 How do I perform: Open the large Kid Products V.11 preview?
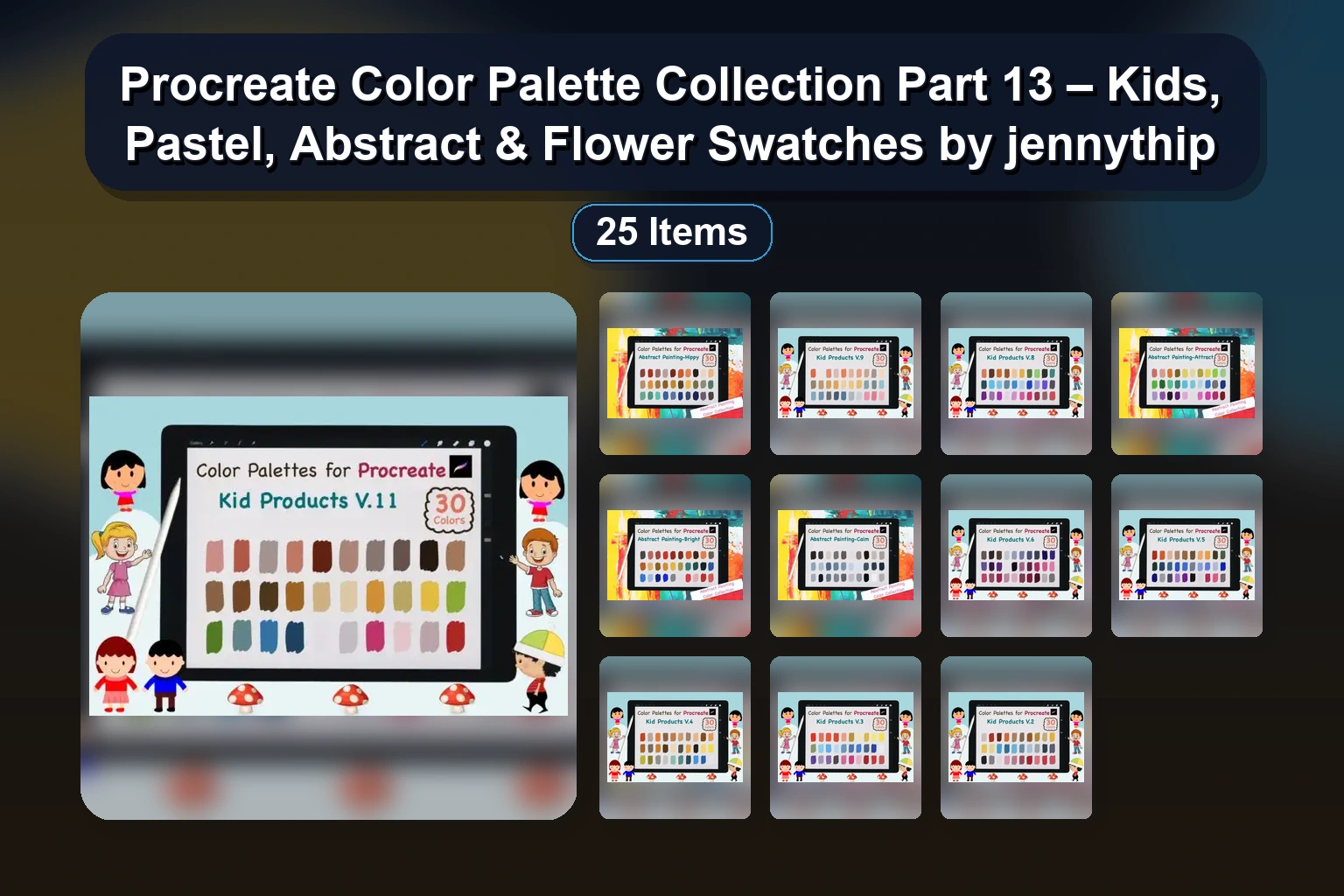328,556
